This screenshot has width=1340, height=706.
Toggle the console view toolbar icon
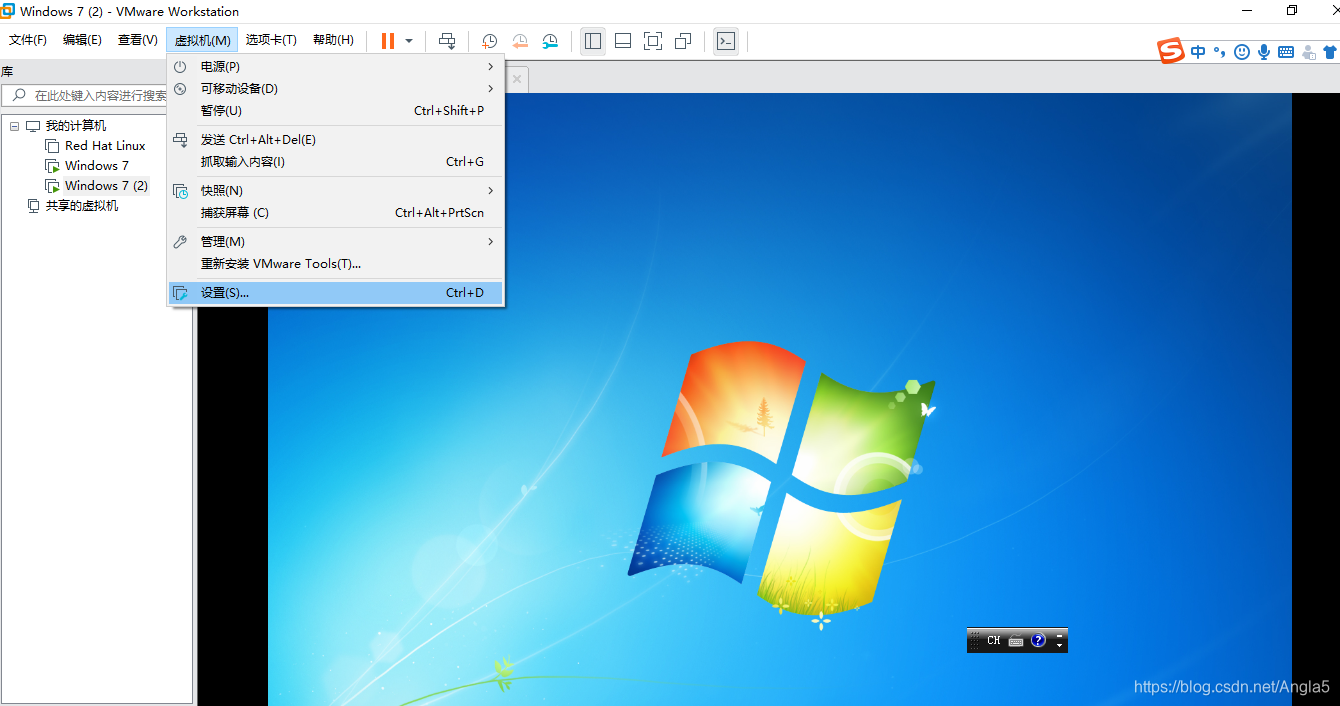coord(727,41)
